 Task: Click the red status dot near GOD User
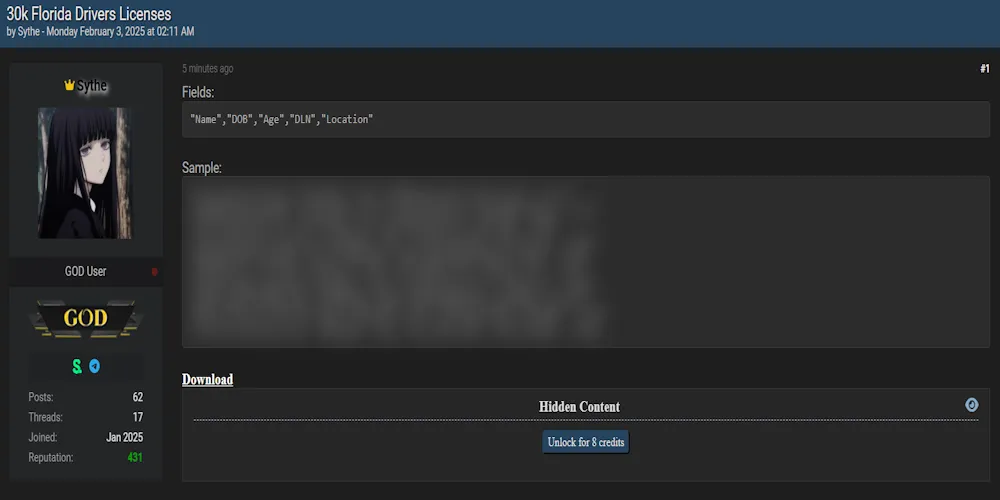pyautogui.click(x=154, y=272)
